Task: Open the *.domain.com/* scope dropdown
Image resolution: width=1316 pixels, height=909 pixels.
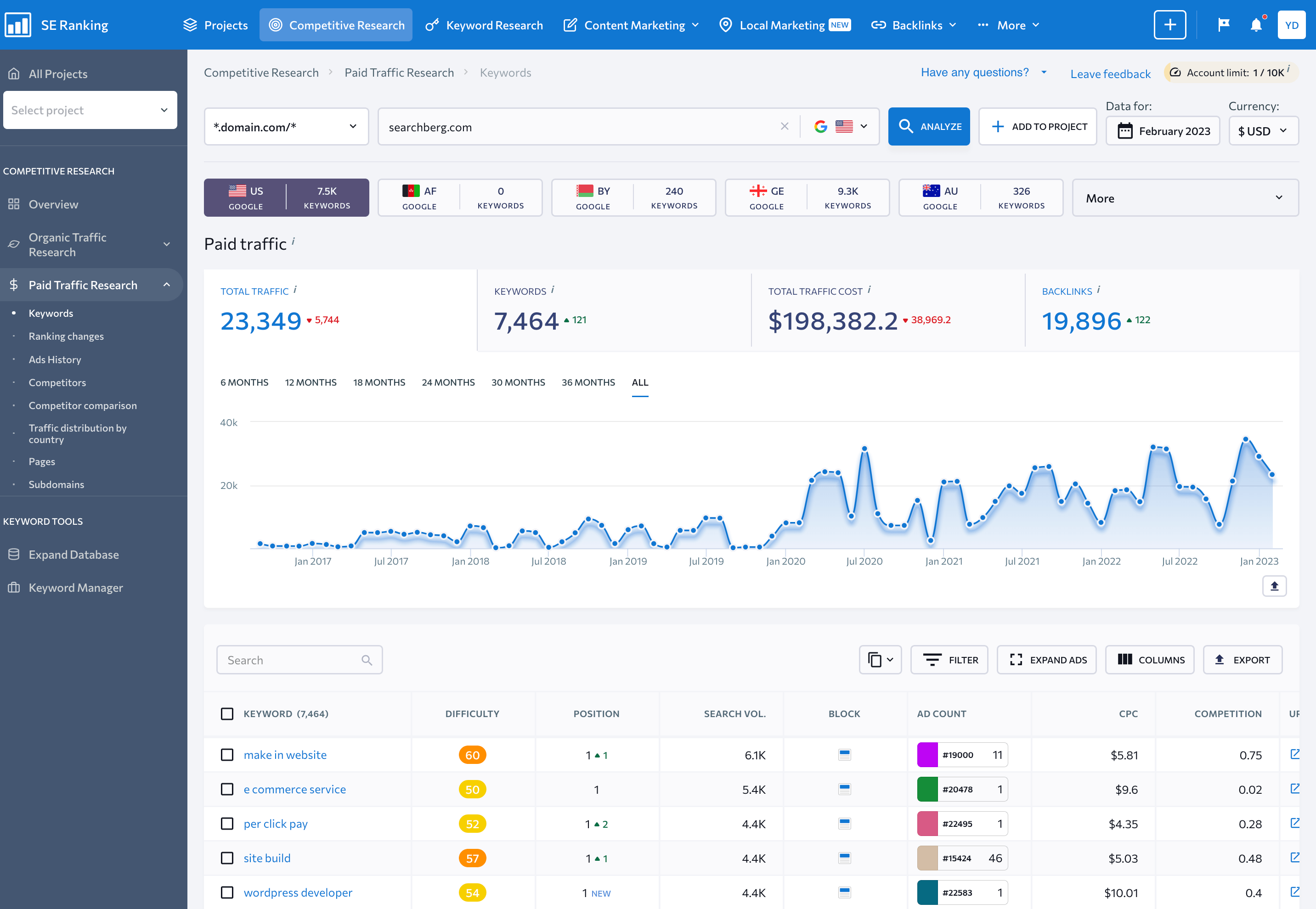Action: (x=286, y=126)
